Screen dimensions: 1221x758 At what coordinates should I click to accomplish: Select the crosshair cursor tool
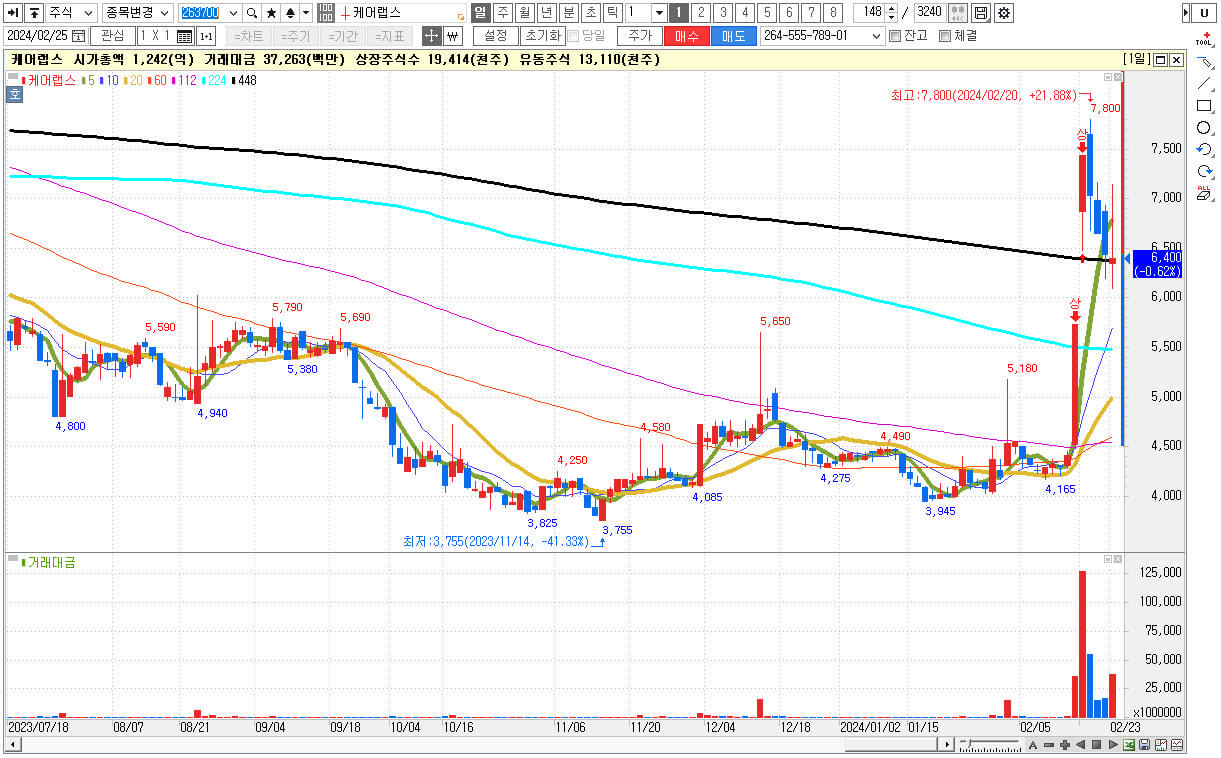[x=431, y=35]
